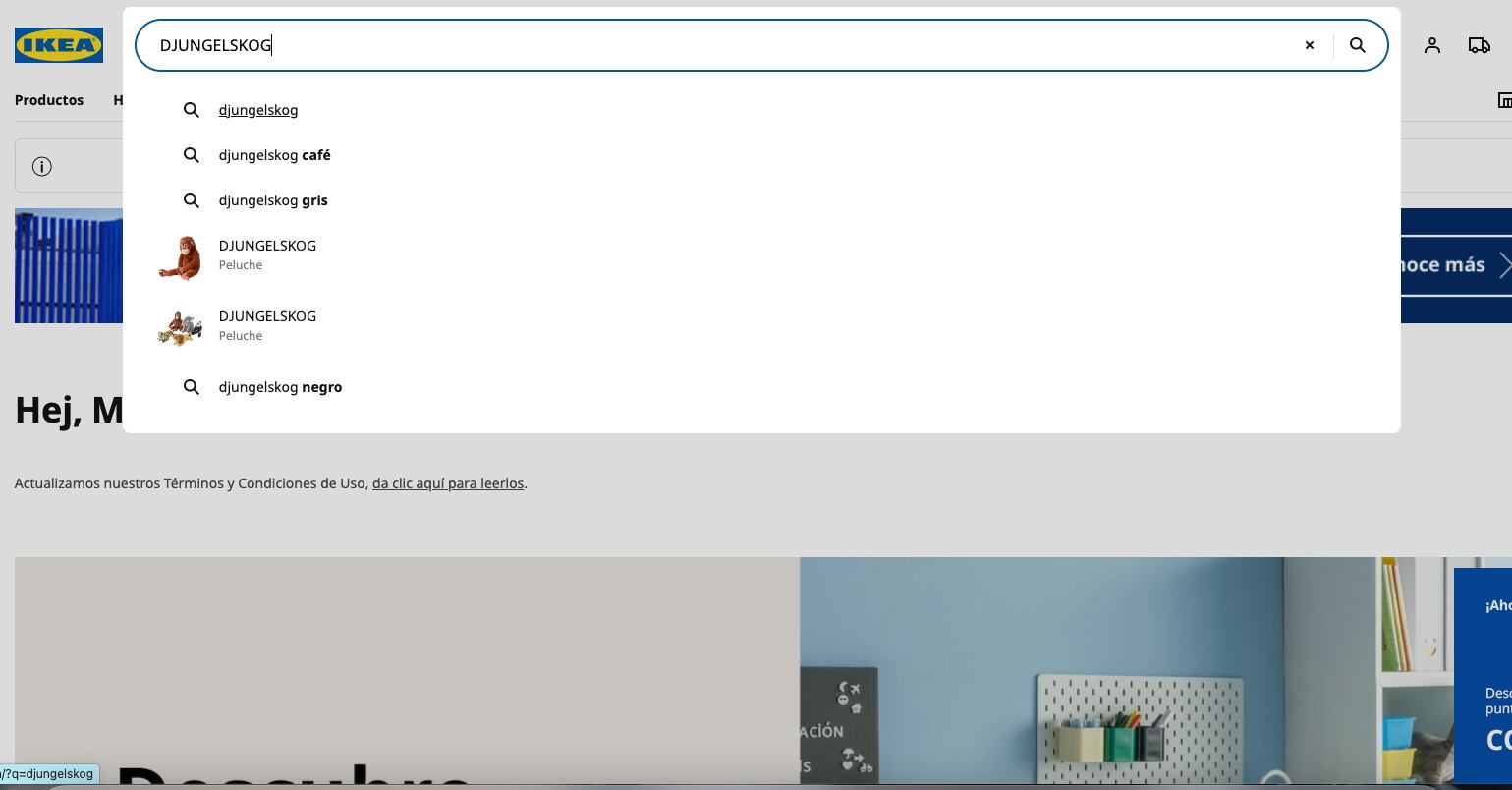Open the orangutan DJUNGELSKOG Peluche thumbnail
1512x790 pixels.
click(x=180, y=257)
